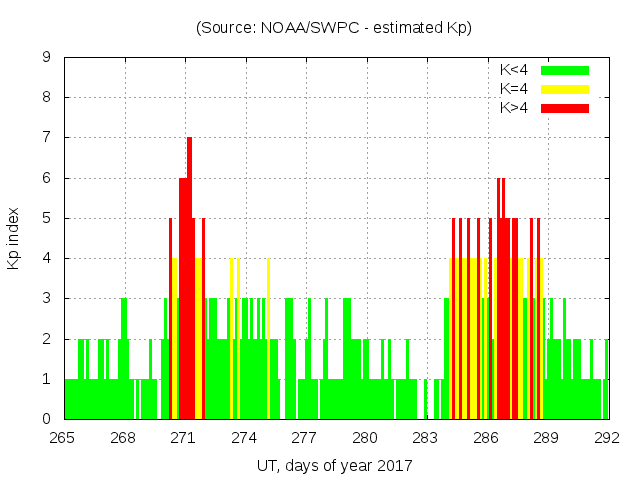Click the K<4 legend label text

pos(514,70)
